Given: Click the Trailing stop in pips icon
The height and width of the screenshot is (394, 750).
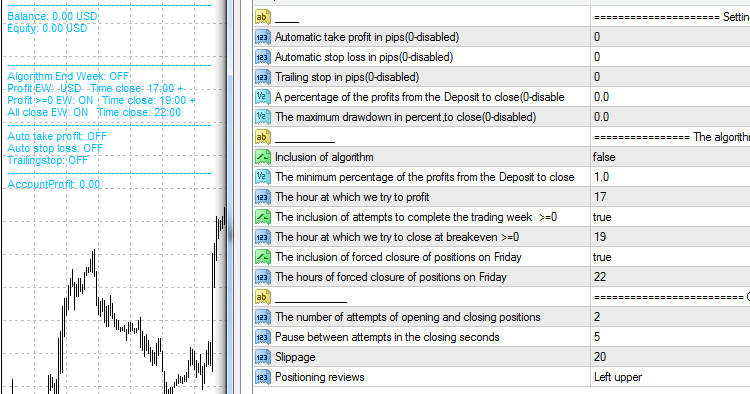Looking at the screenshot, I should tap(263, 77).
